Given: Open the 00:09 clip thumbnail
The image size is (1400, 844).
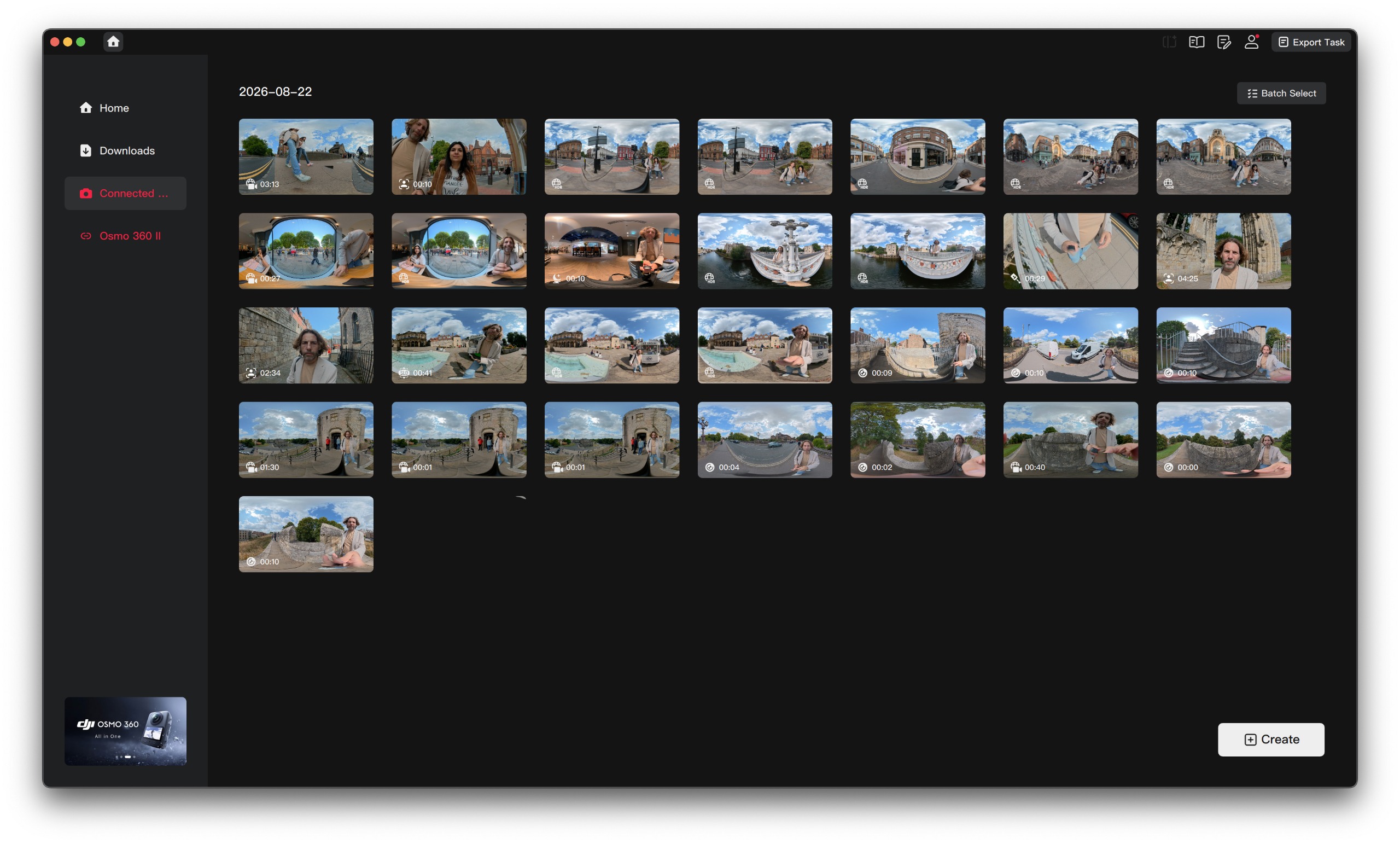Looking at the screenshot, I should (917, 345).
